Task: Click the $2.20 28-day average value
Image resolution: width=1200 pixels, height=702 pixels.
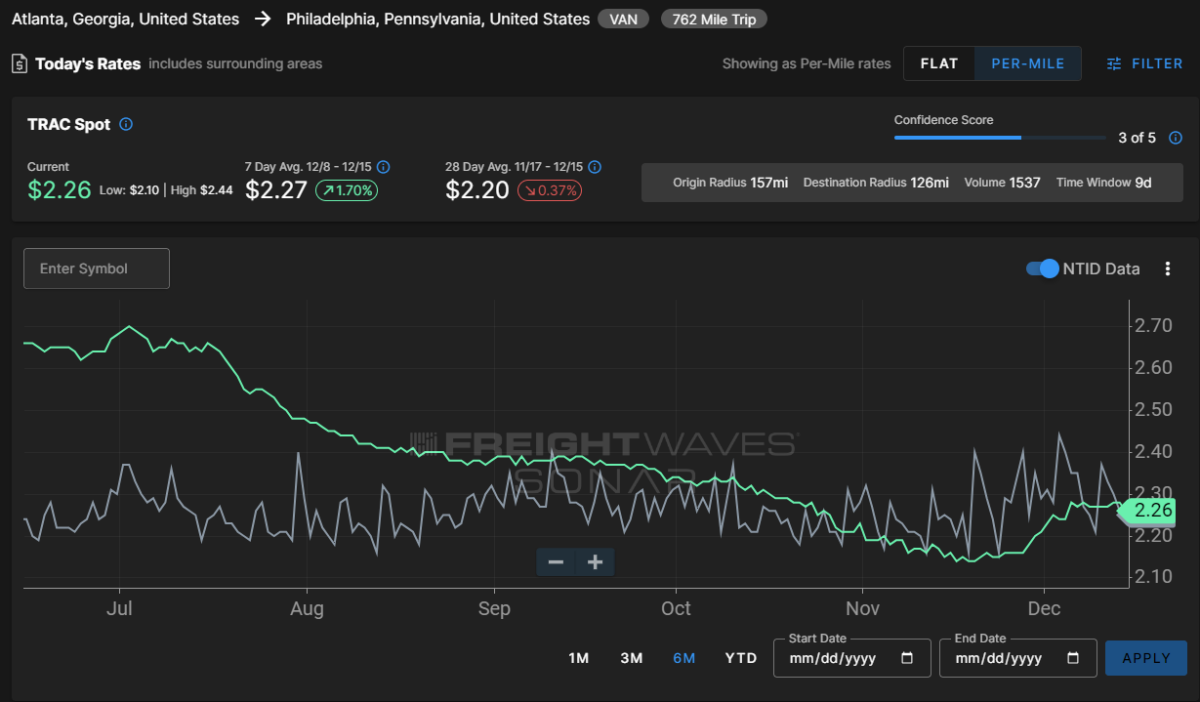Action: click(477, 190)
